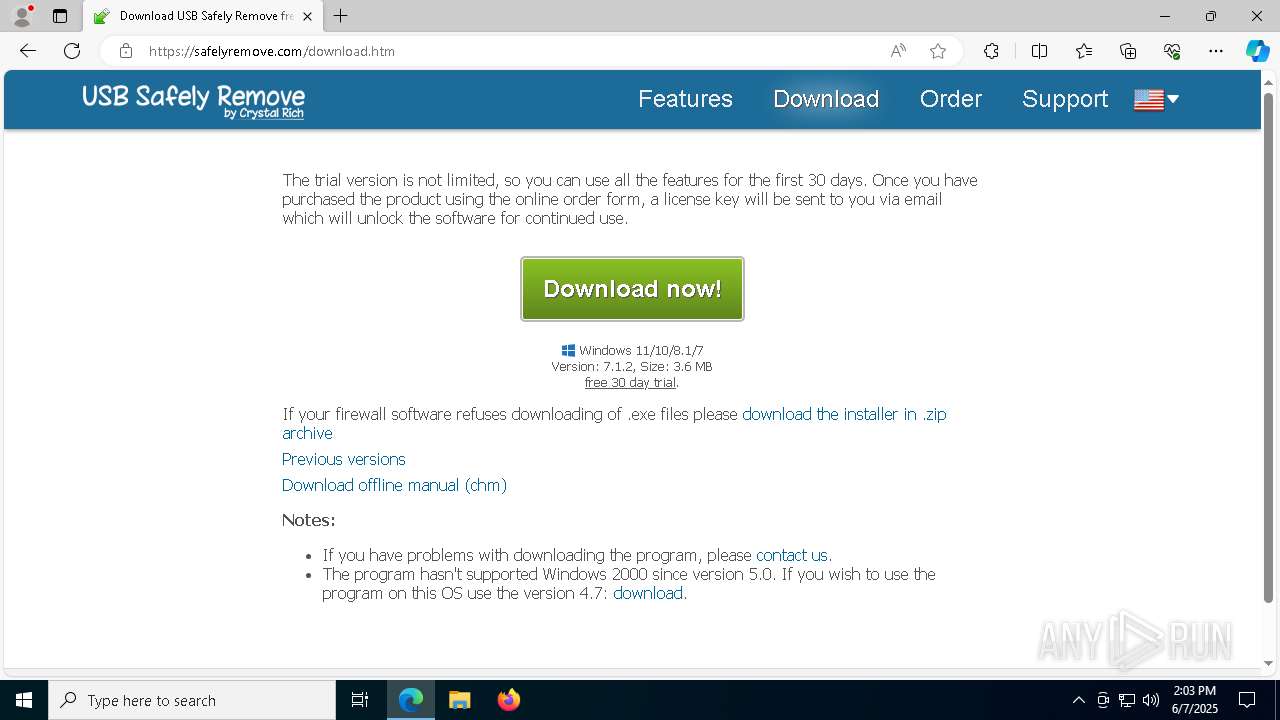Show hidden system tray icons
The height and width of the screenshot is (720, 1280).
[1078, 700]
